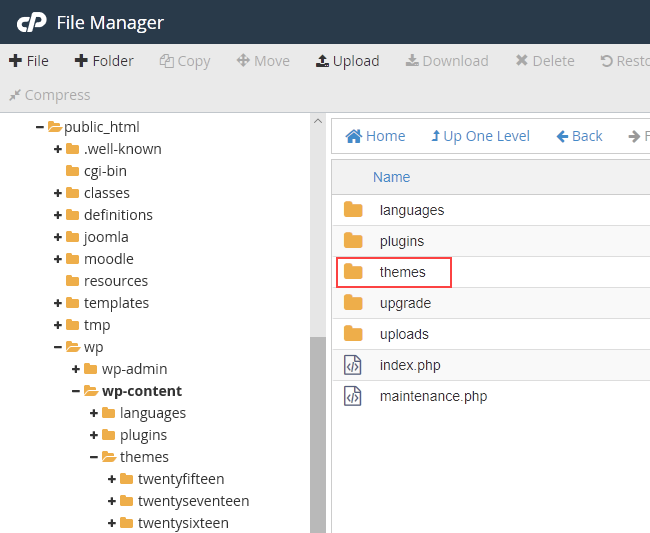Create a new file with + File
Screen dimensions: 650x533
[29, 61]
